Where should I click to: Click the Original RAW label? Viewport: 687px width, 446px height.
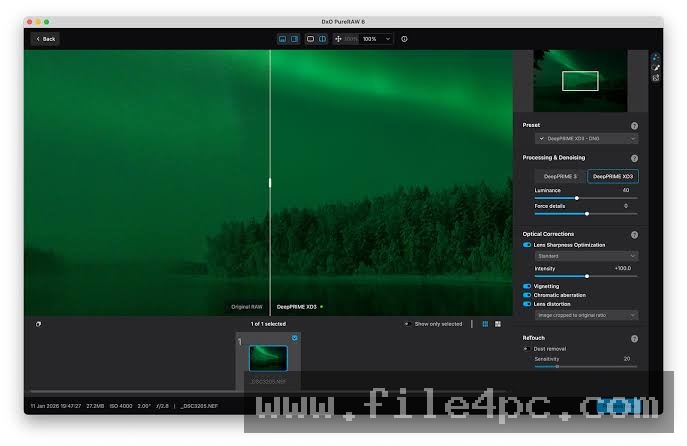[247, 307]
